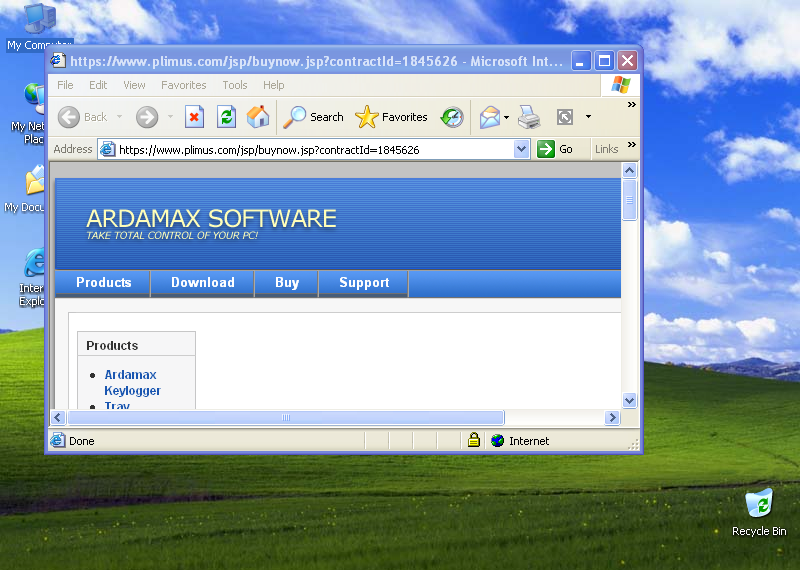Viewport: 800px width, 570px height.
Task: Open the File menu
Action: 65,85
